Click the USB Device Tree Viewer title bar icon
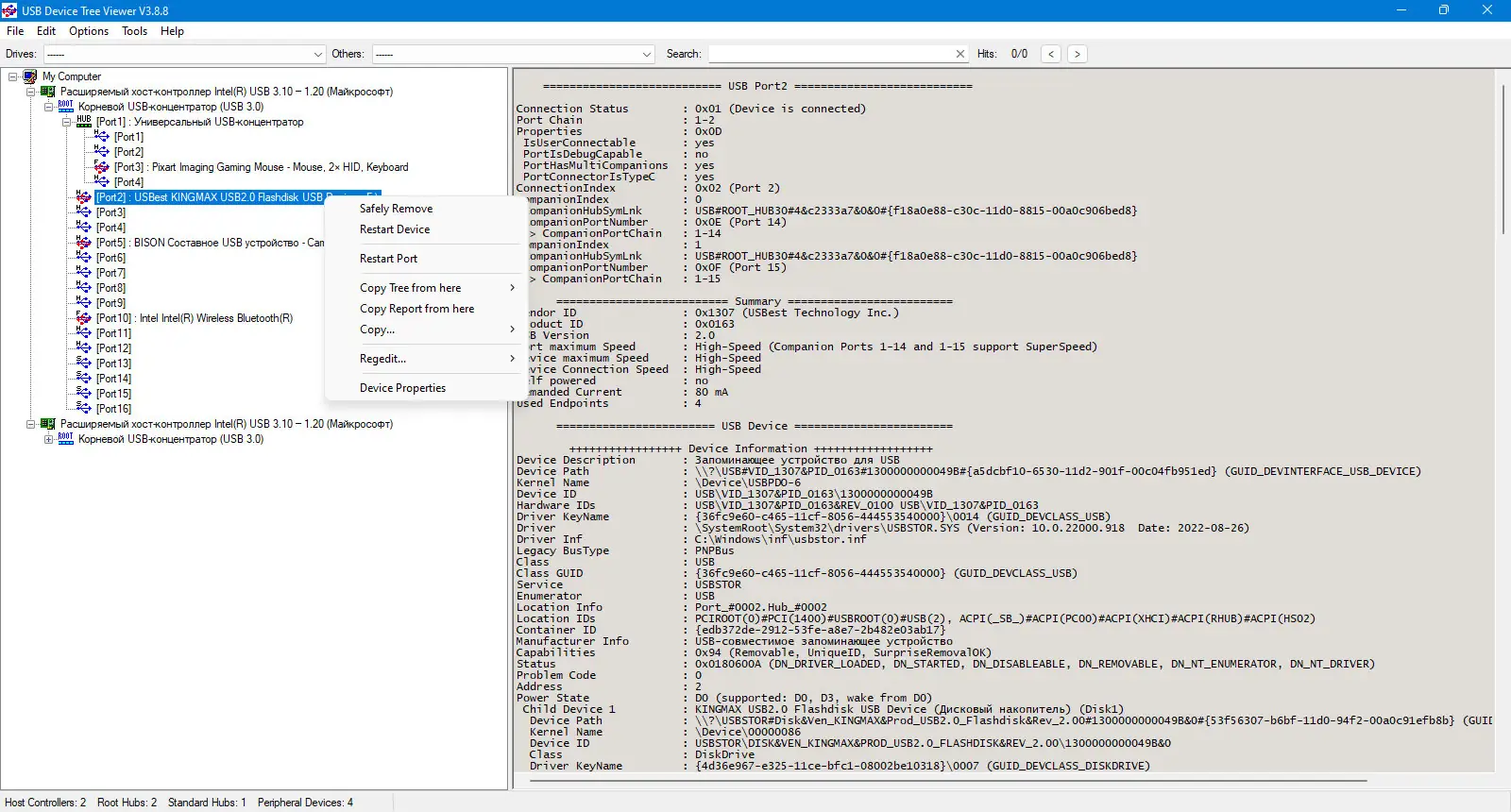This screenshot has width=1511, height=812. click(9, 10)
